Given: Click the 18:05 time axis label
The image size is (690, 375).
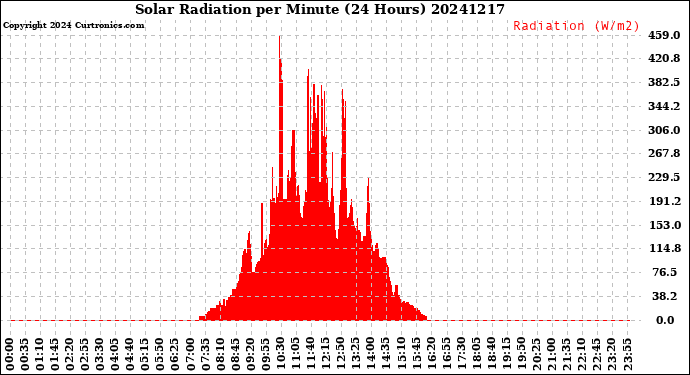Looking at the screenshot, I should [x=476, y=355].
